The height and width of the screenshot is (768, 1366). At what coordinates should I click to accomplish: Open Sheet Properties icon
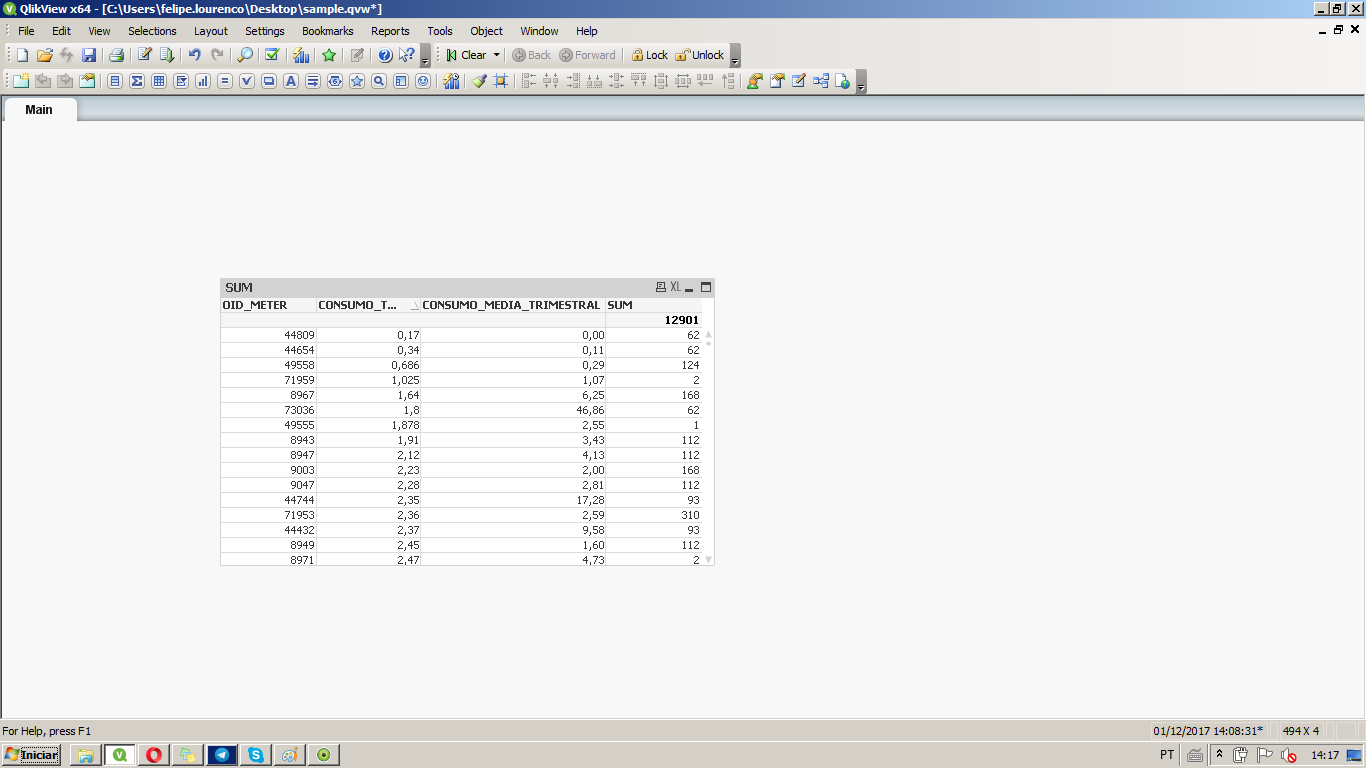87,81
